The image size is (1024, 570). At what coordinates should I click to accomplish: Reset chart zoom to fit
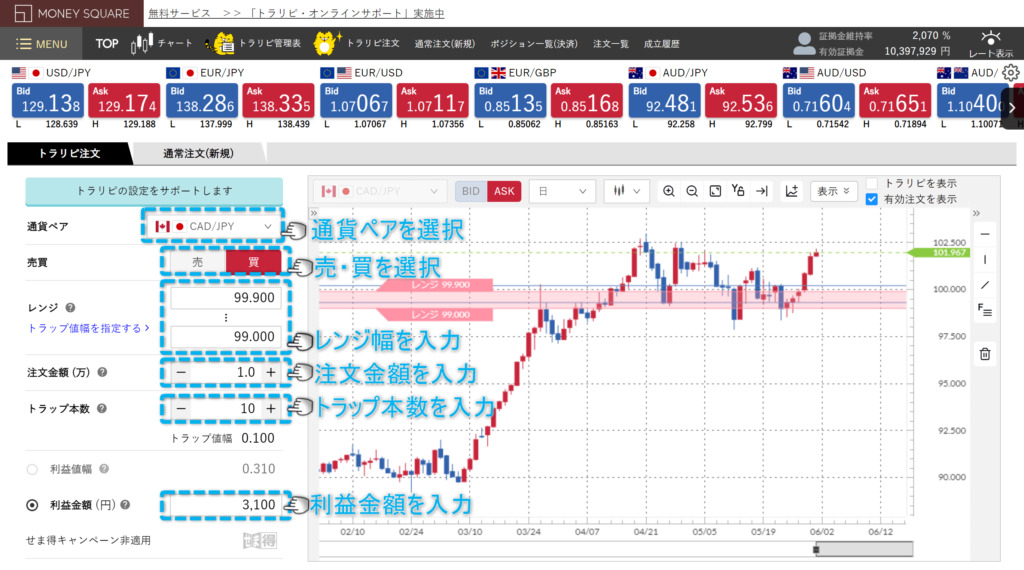715,191
